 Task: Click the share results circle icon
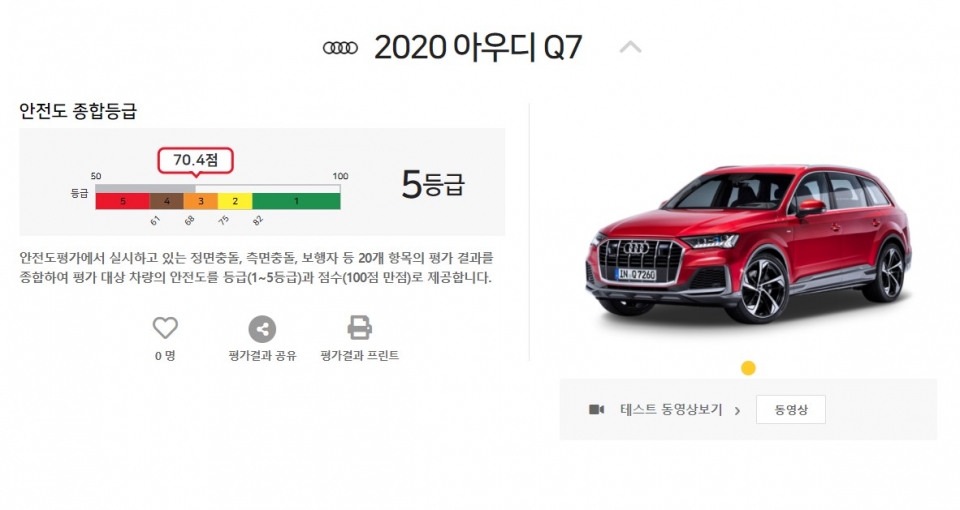(x=262, y=329)
